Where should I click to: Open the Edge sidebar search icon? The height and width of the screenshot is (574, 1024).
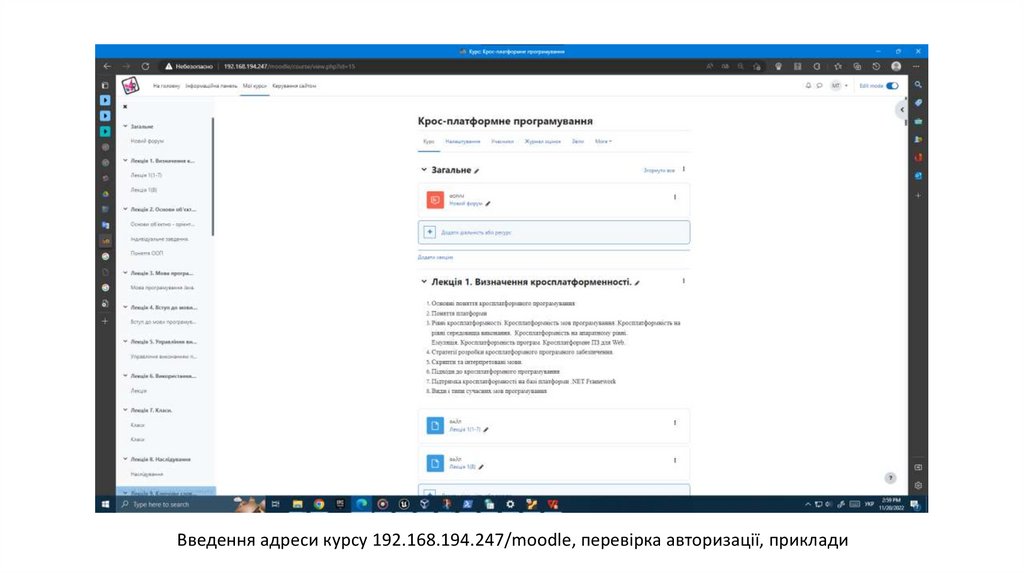[918, 85]
